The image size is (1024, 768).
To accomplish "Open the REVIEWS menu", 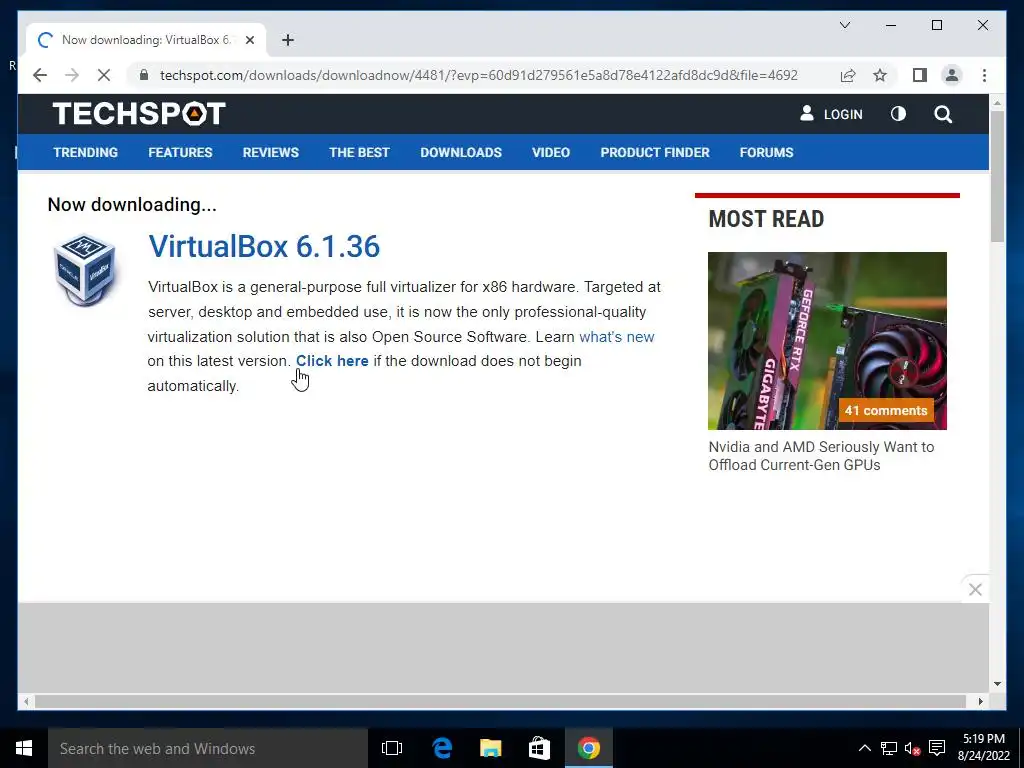I will pos(270,152).
